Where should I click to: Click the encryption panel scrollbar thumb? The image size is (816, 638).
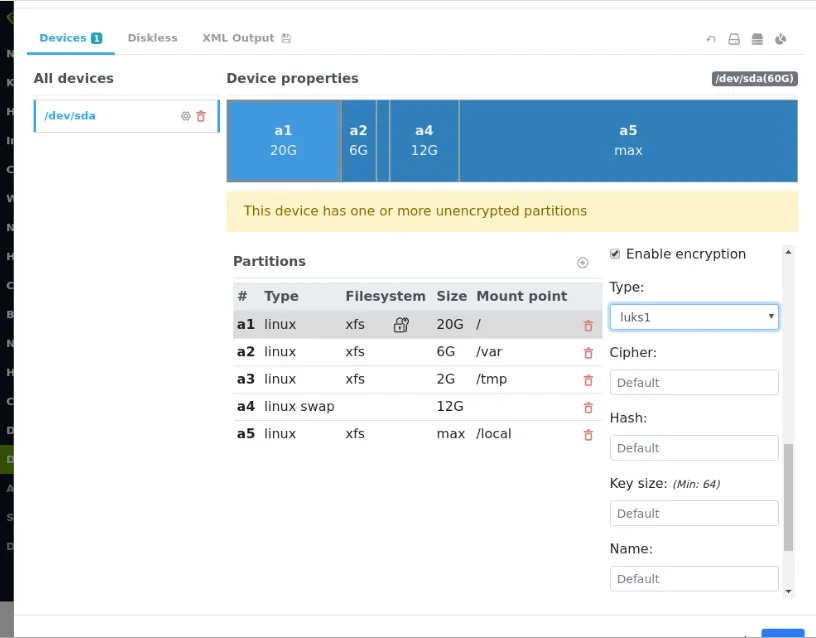(x=788, y=497)
